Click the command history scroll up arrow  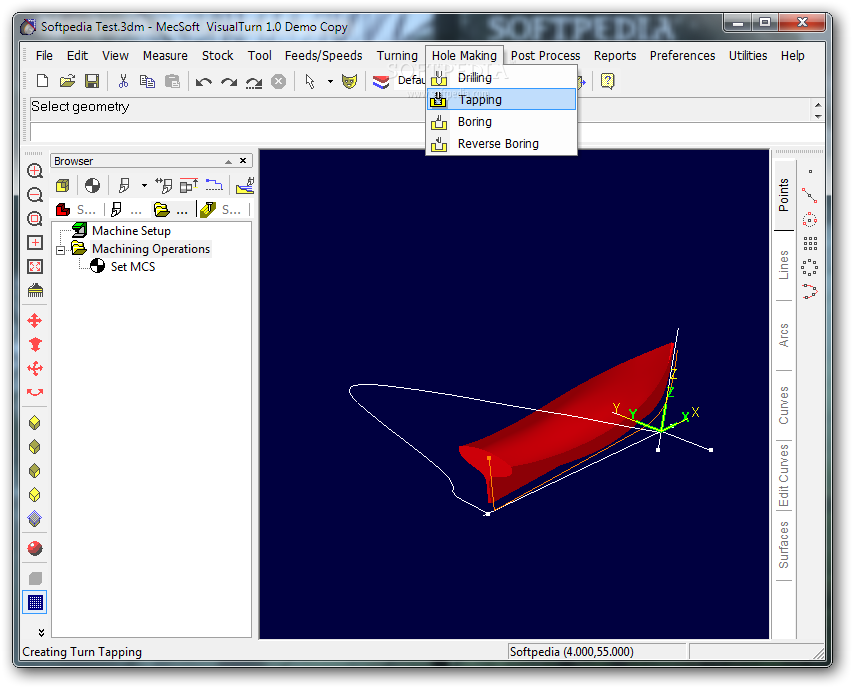click(x=818, y=104)
